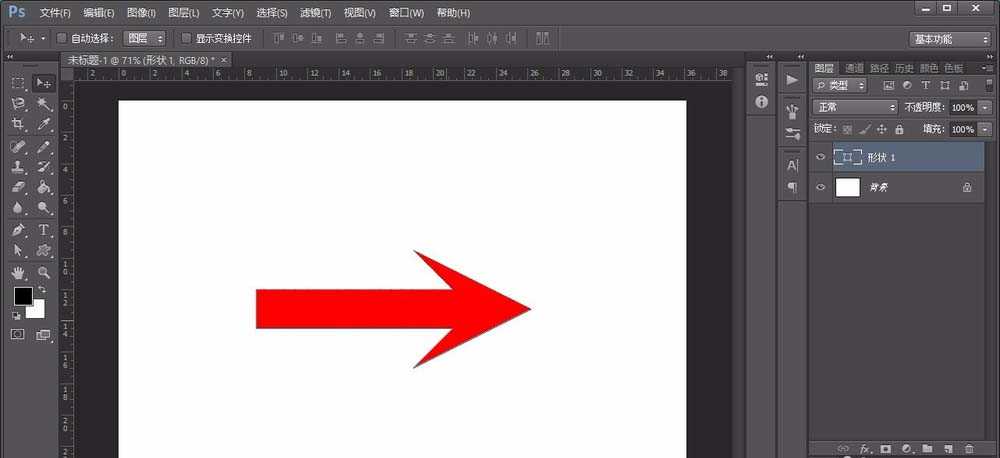Select the Dodge tool
Screen dimensions: 1000x458
[x=43, y=207]
